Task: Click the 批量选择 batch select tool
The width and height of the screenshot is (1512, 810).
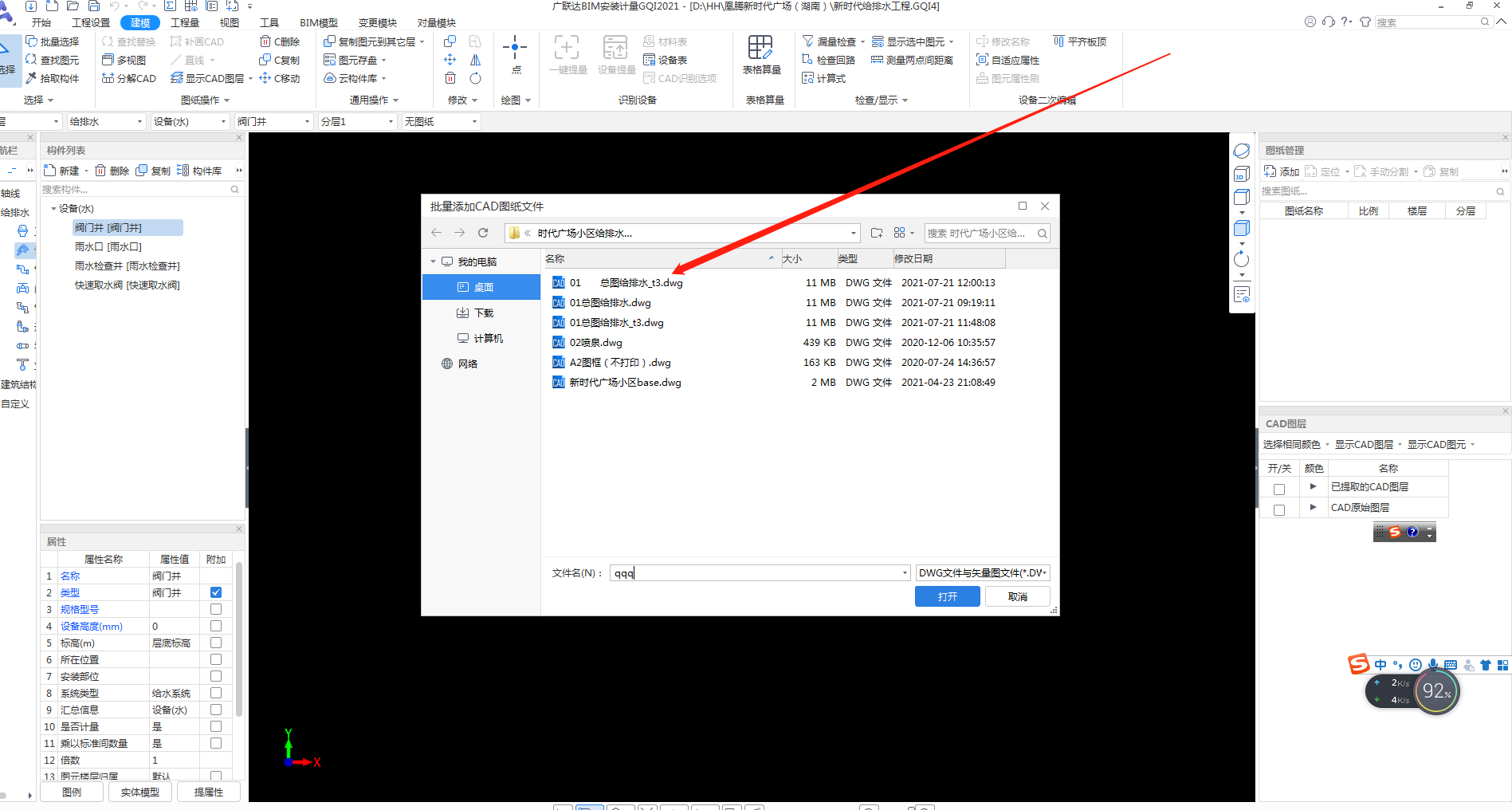Action: pos(53,41)
